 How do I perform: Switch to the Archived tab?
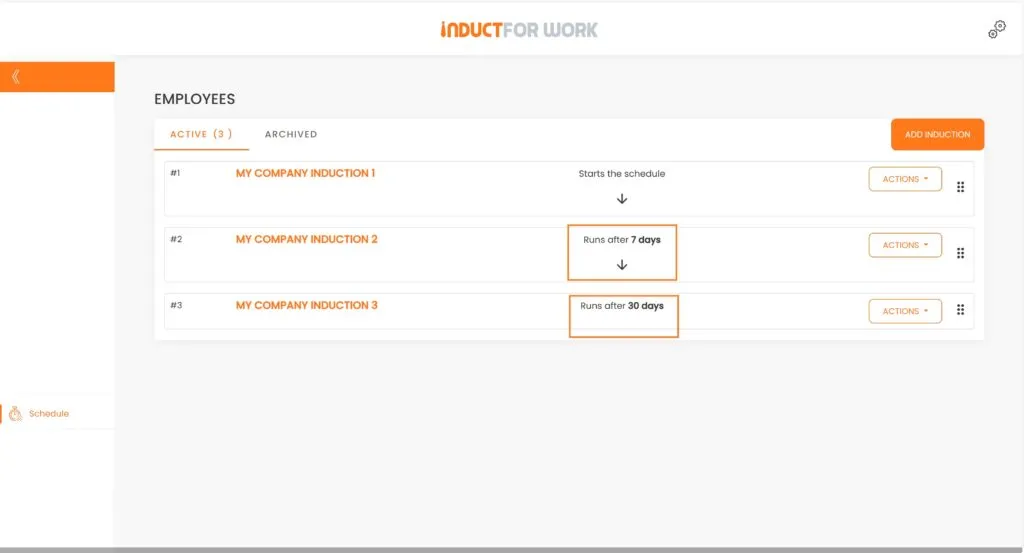click(x=290, y=134)
